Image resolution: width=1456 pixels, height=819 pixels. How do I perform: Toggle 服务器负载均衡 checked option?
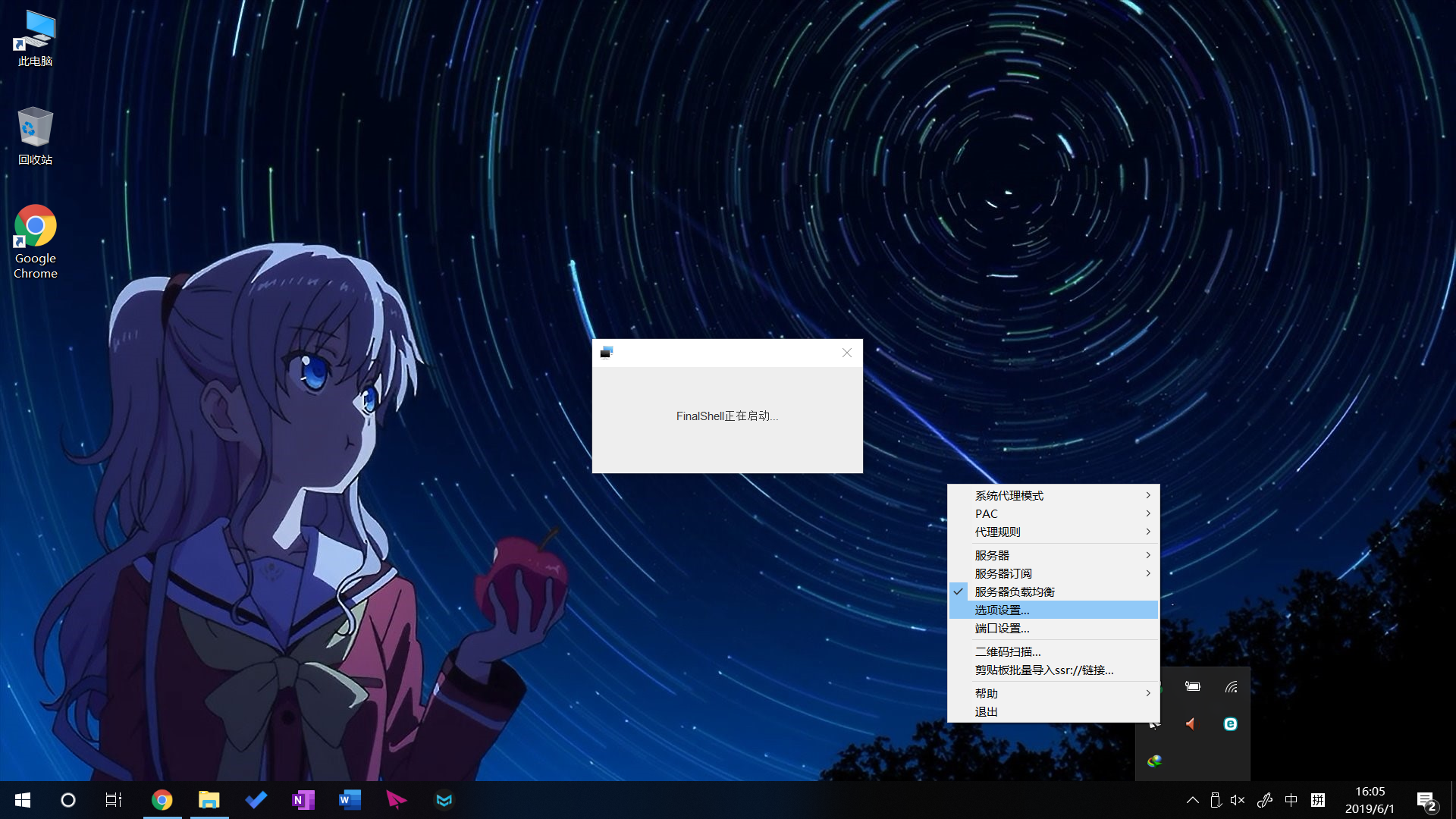[1054, 591]
